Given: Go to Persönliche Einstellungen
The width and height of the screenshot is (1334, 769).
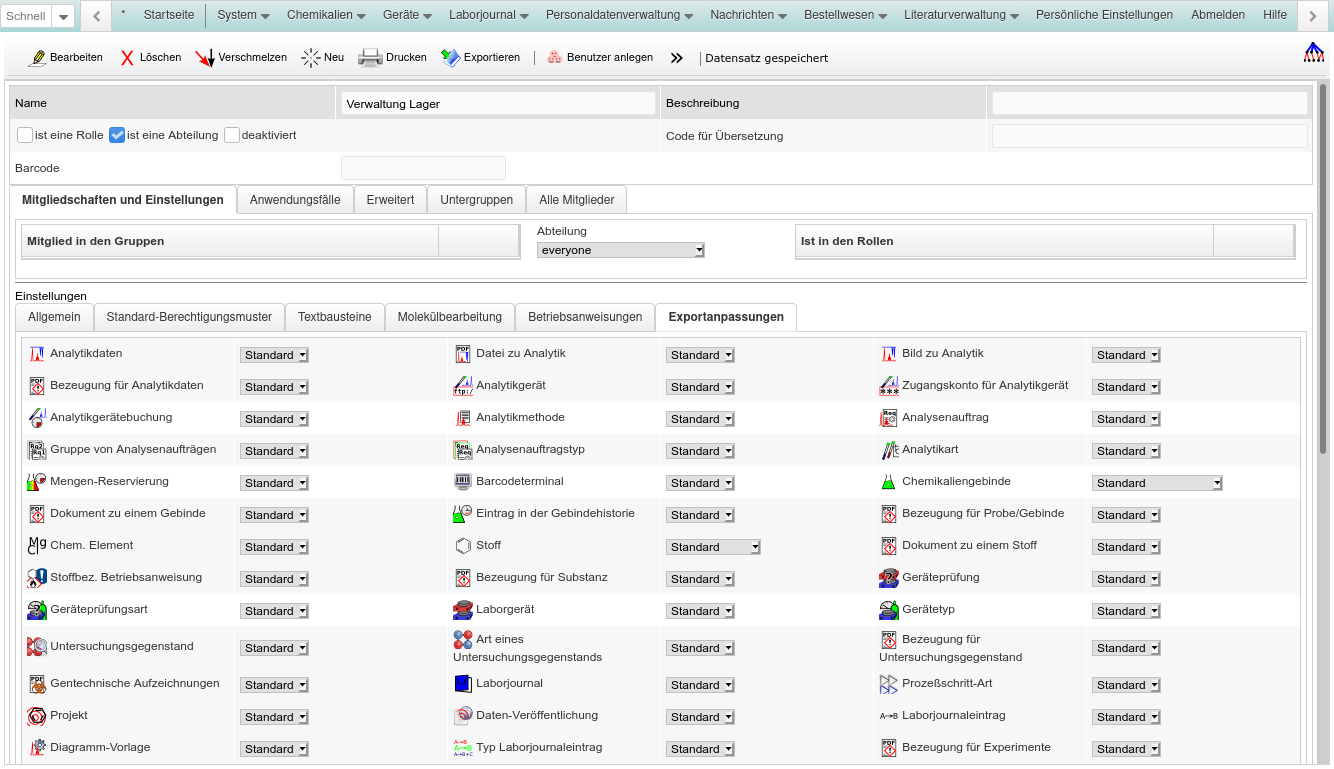Looking at the screenshot, I should point(1104,15).
